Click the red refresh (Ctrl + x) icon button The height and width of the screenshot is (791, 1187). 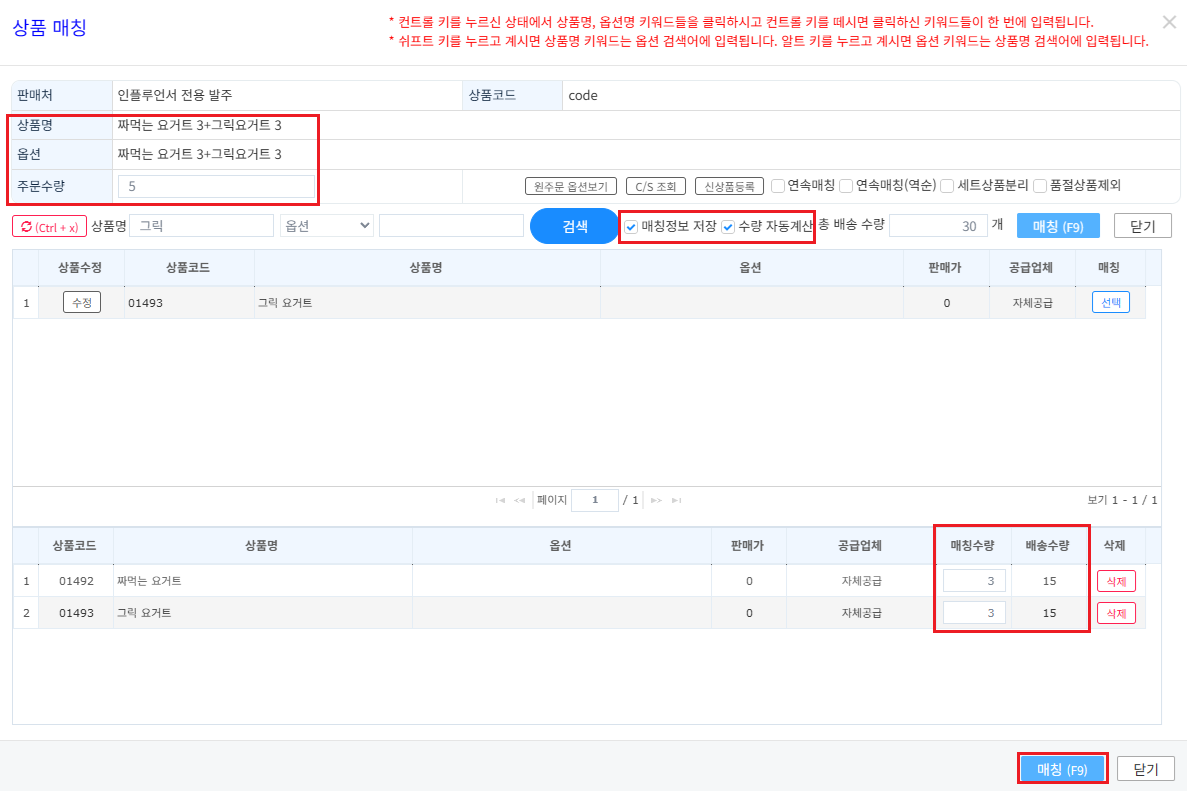(49, 226)
